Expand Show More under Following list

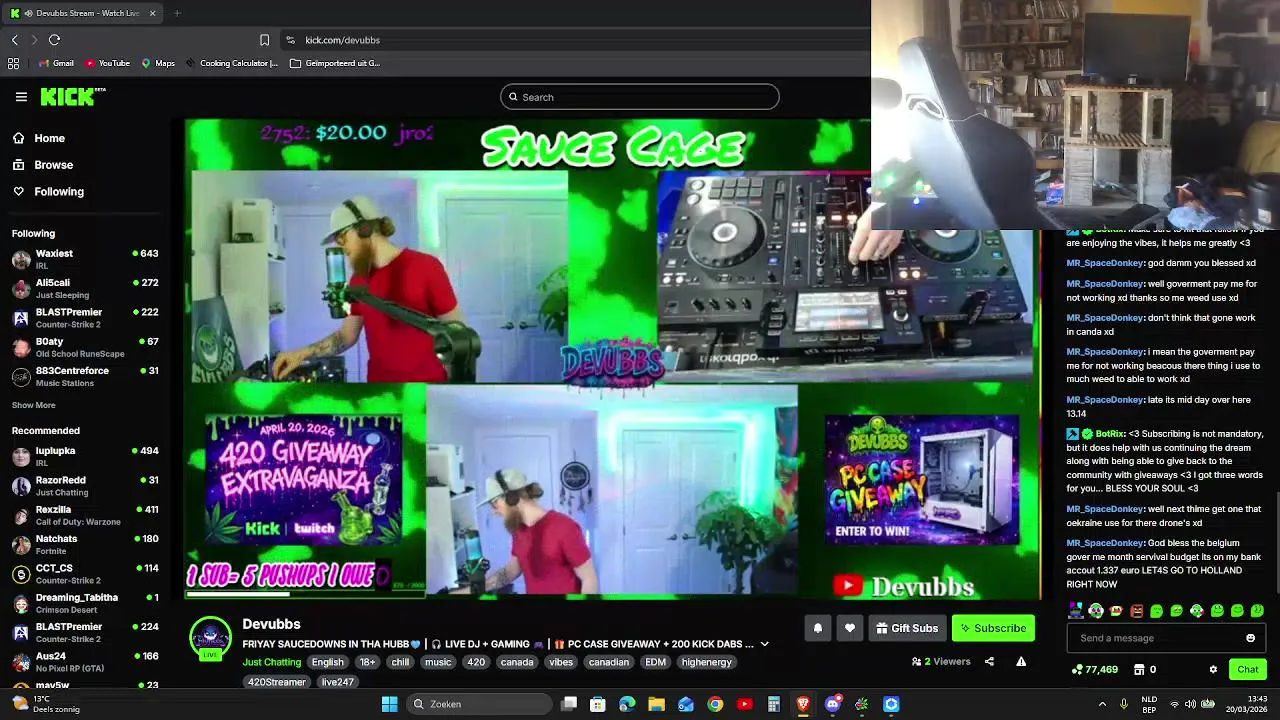point(33,405)
